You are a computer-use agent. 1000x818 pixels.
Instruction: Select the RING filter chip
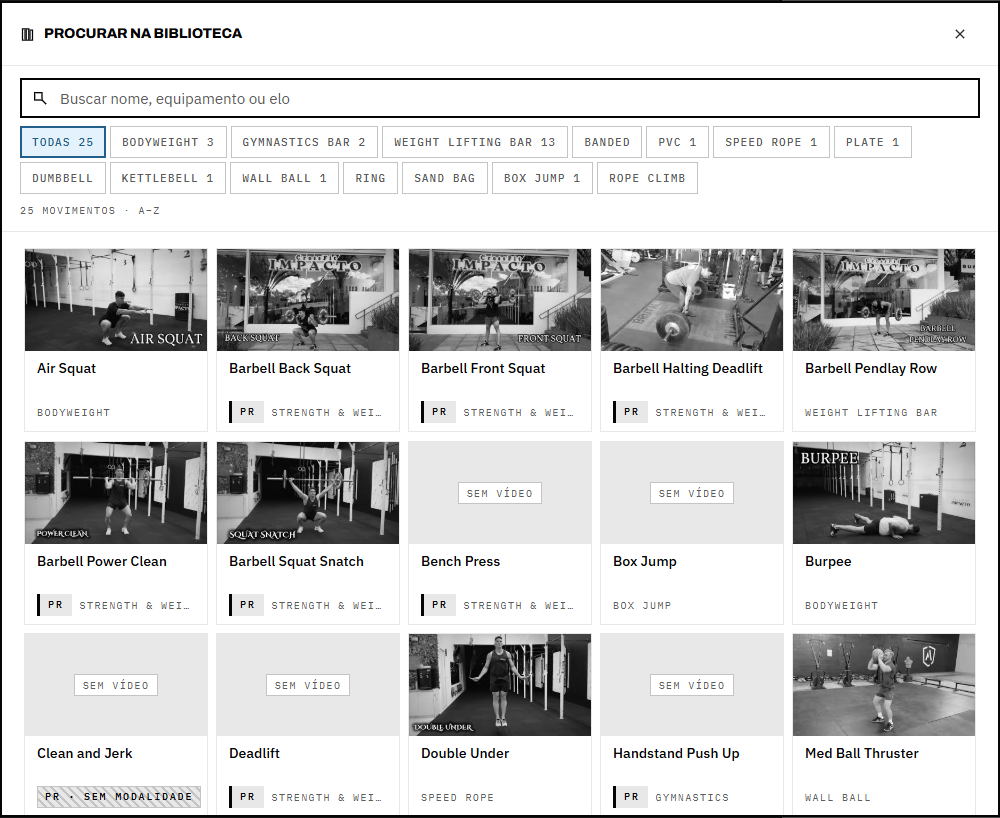coord(370,178)
